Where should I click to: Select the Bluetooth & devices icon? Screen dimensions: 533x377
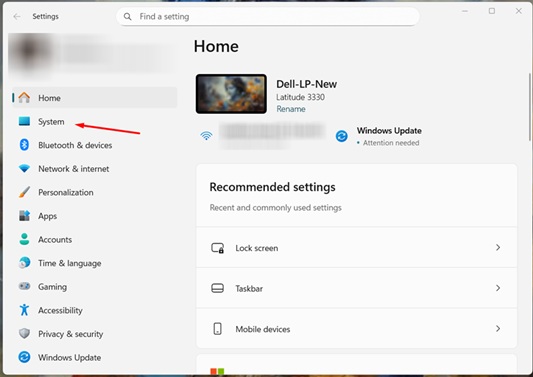tap(24, 145)
